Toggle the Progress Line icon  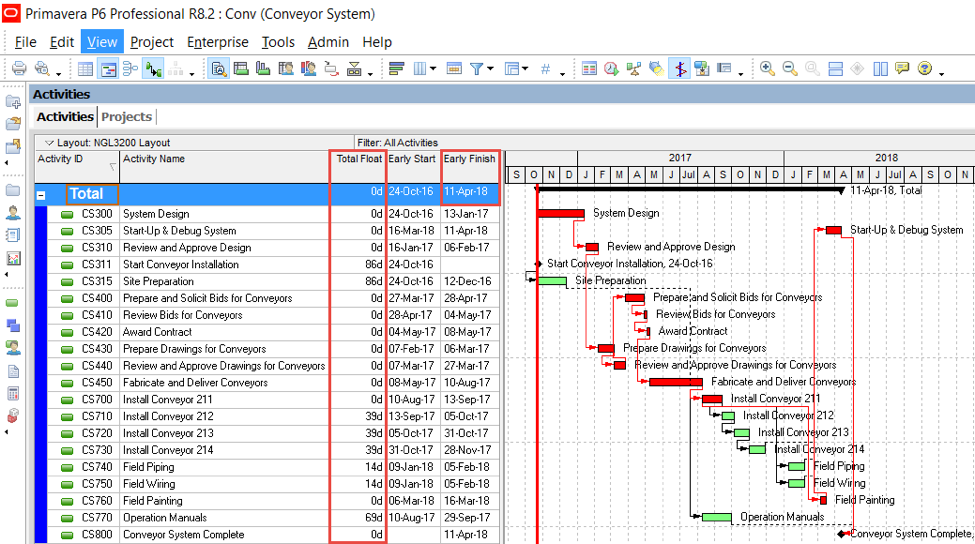coord(680,68)
